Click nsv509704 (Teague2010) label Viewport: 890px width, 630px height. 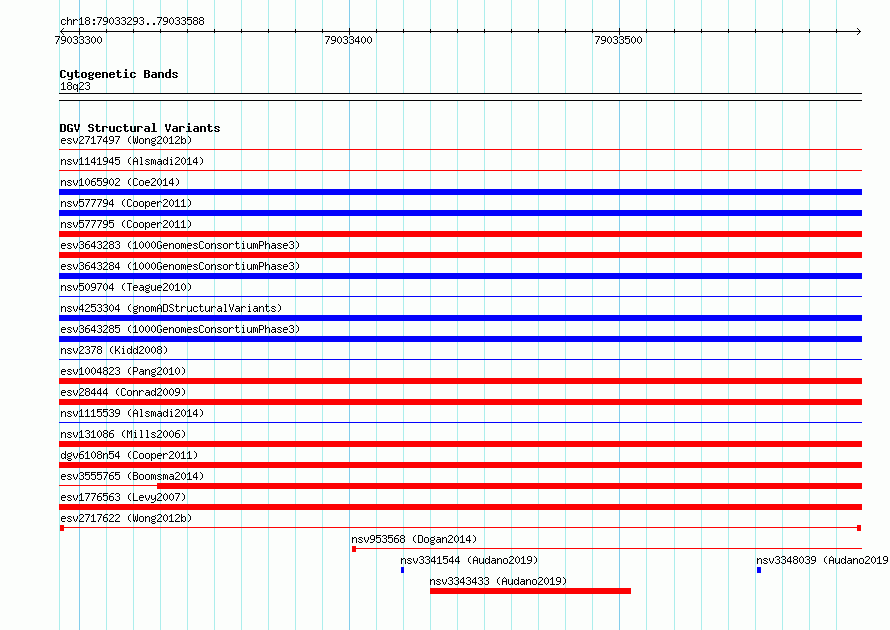pyautogui.click(x=126, y=287)
